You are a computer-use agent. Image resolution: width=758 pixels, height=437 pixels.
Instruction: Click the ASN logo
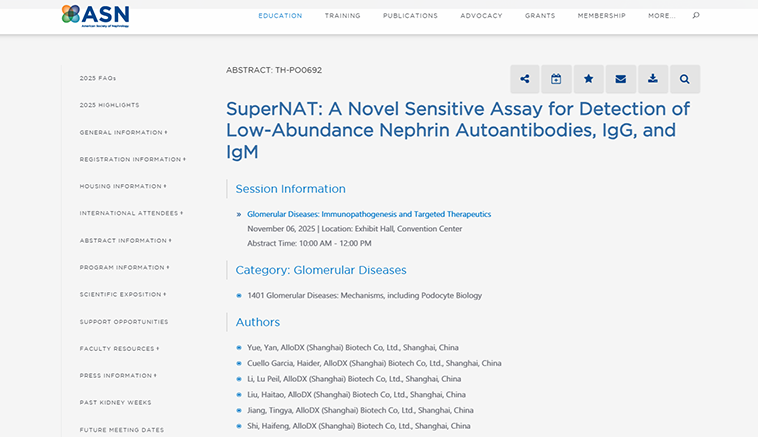tap(95, 14)
